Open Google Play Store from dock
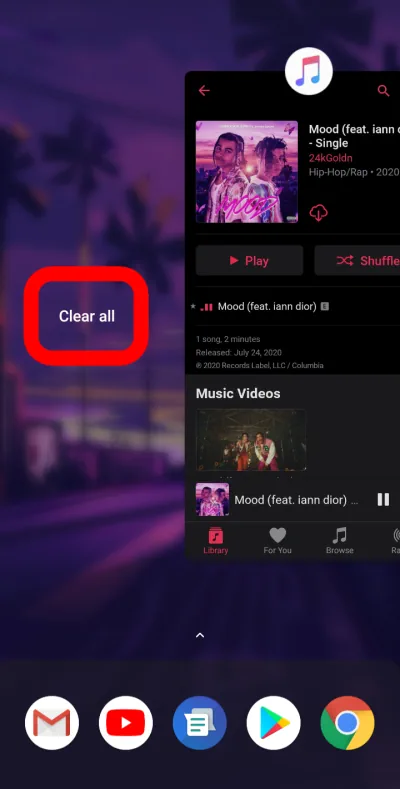 click(x=274, y=723)
